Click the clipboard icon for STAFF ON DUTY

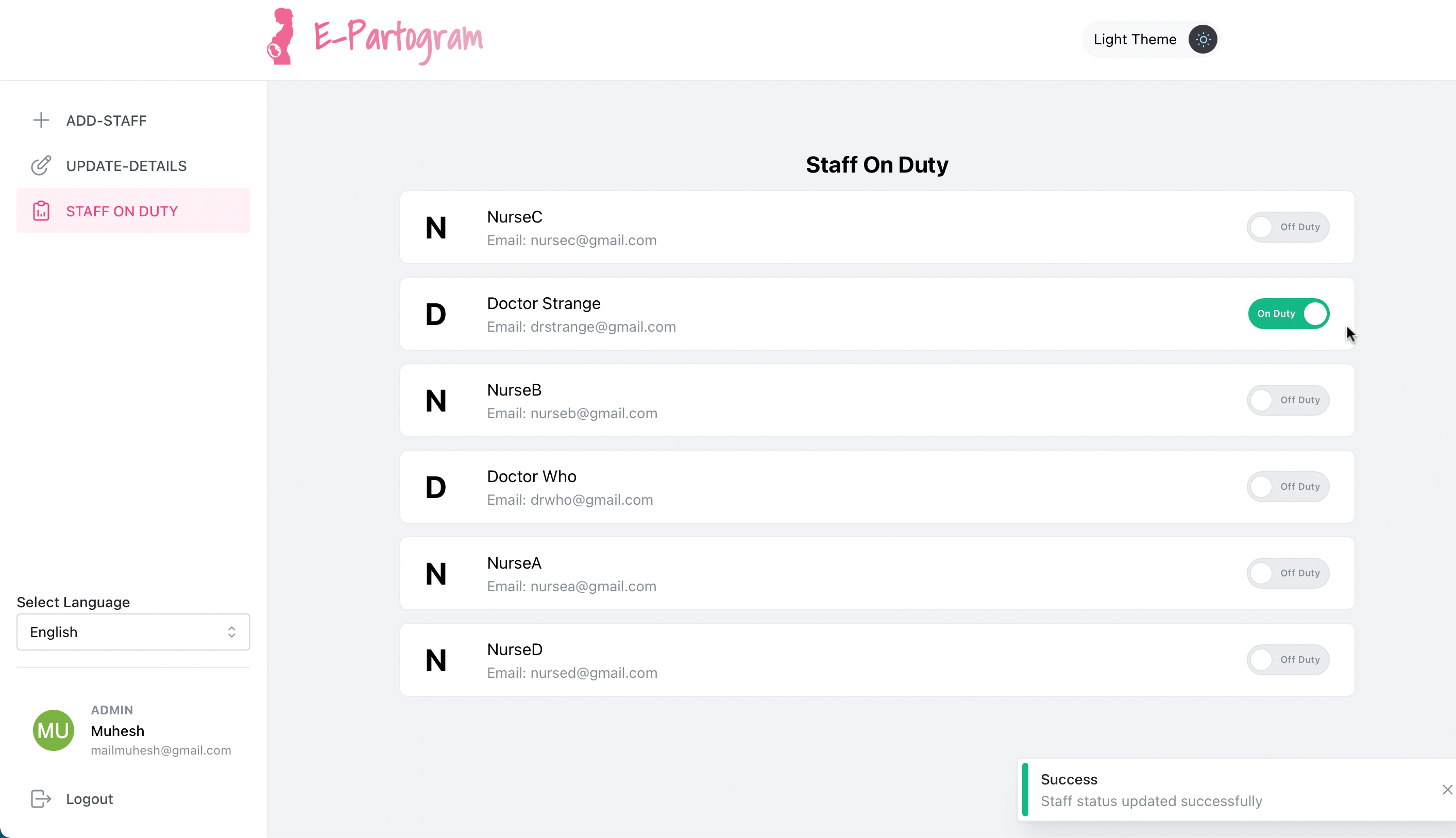tap(41, 211)
